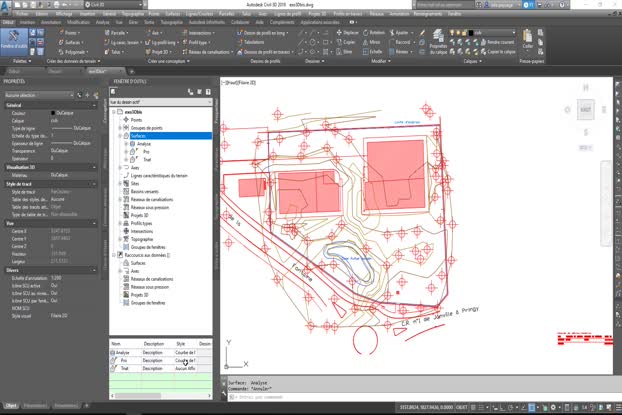622x415 pixels.
Task: Switch to the Objet layout tab
Action: (x=11, y=405)
